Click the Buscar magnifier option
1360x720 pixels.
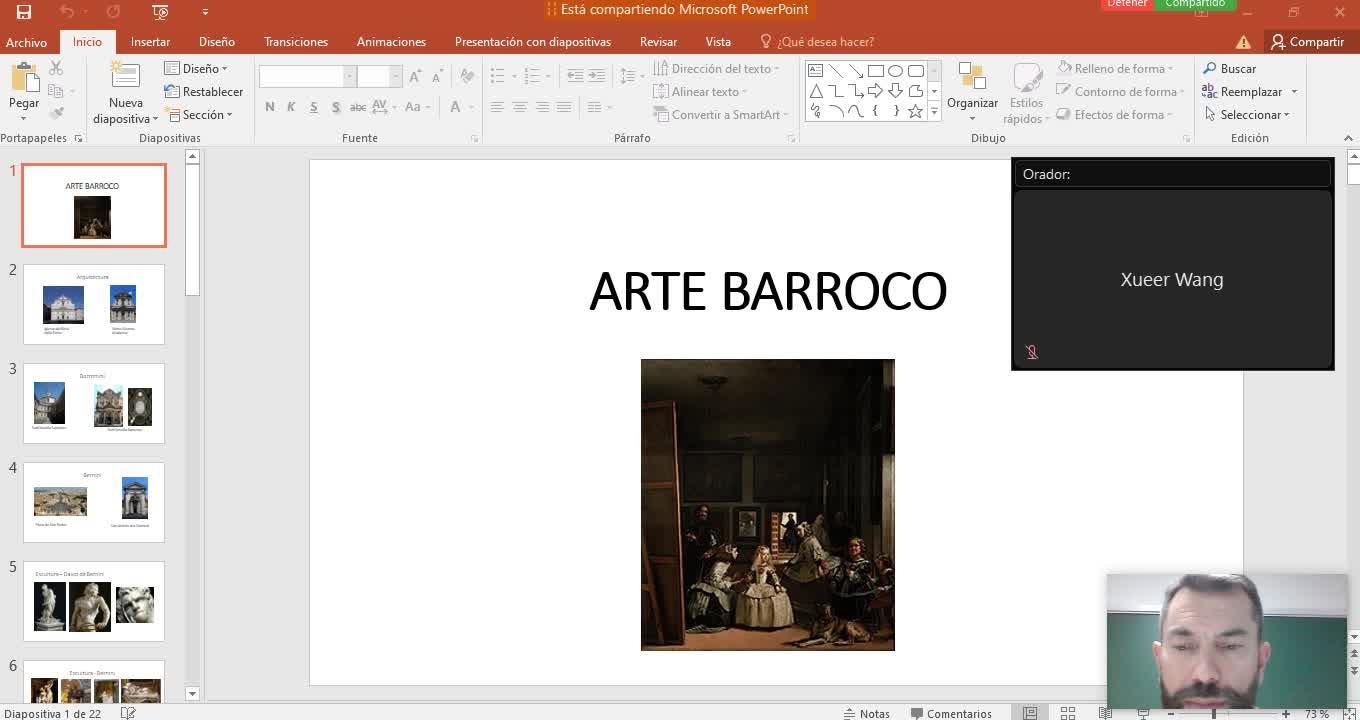click(x=1229, y=69)
